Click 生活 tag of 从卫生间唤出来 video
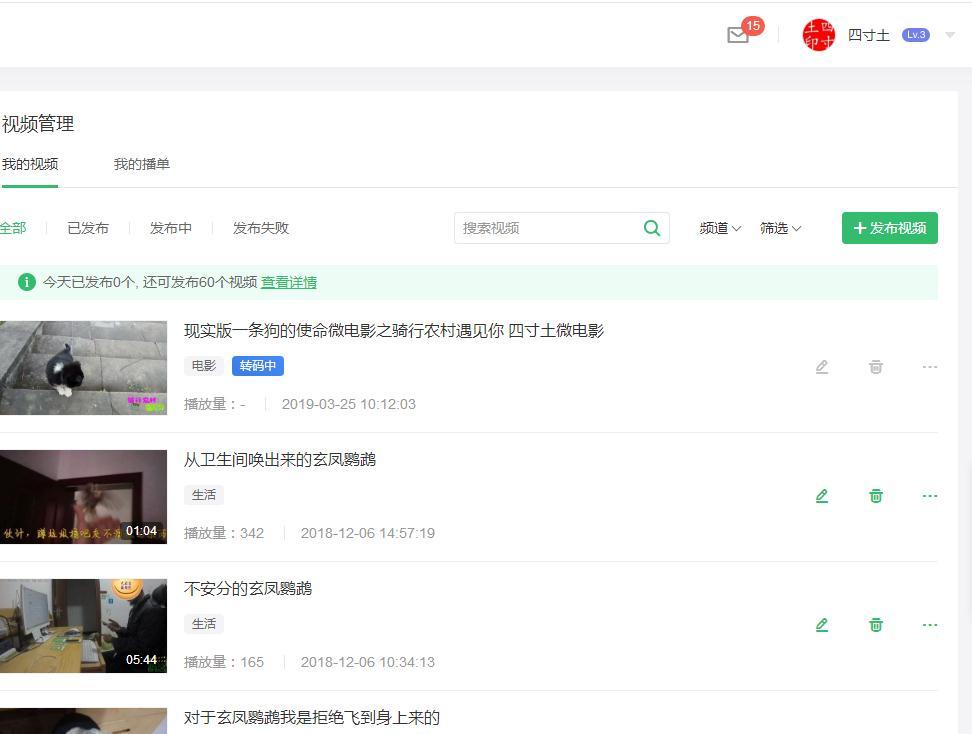 point(203,495)
